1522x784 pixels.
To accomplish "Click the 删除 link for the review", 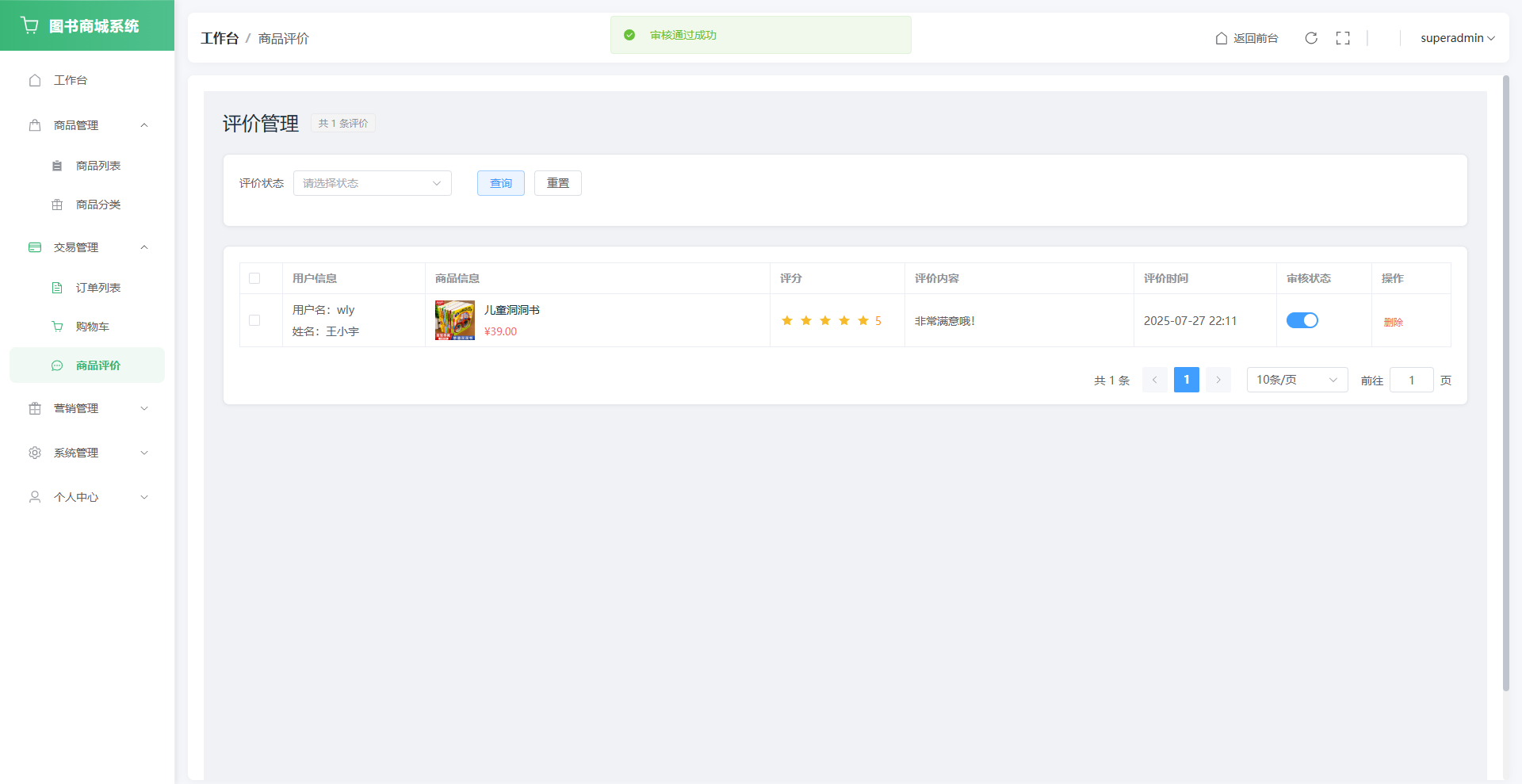I will [x=1393, y=322].
